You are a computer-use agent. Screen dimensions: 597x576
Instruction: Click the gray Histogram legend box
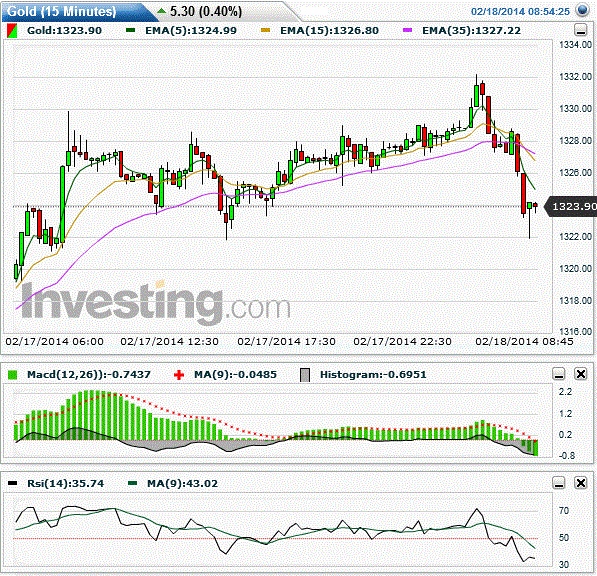pos(305,375)
